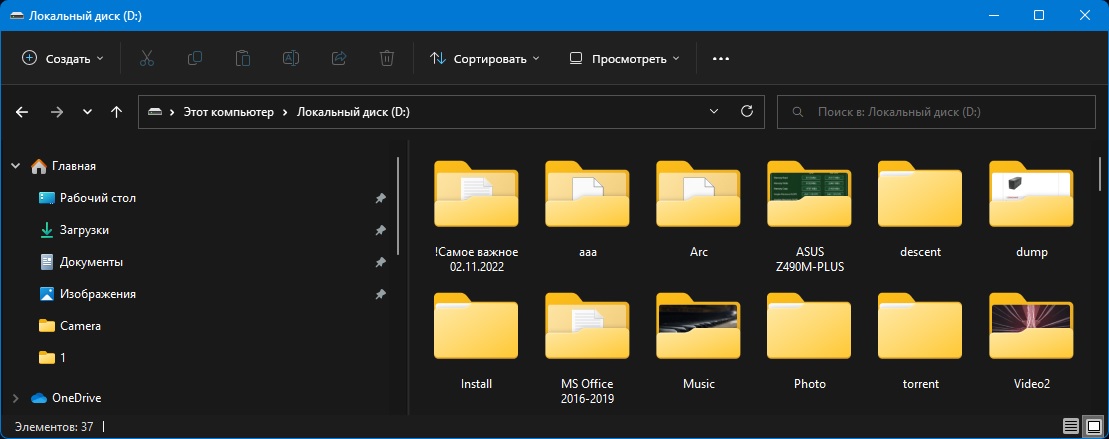Switch to large icons view in status bar

tap(1093, 426)
